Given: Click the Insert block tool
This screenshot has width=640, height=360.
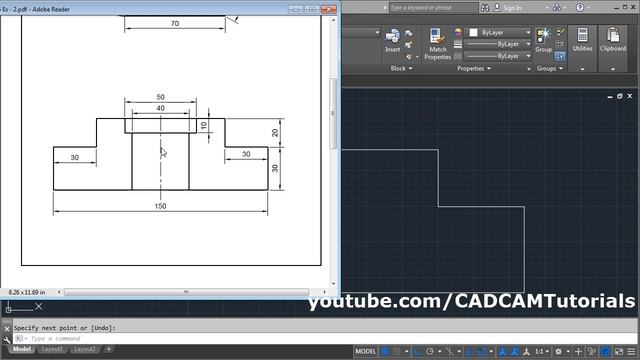Looking at the screenshot, I should coord(392,41).
